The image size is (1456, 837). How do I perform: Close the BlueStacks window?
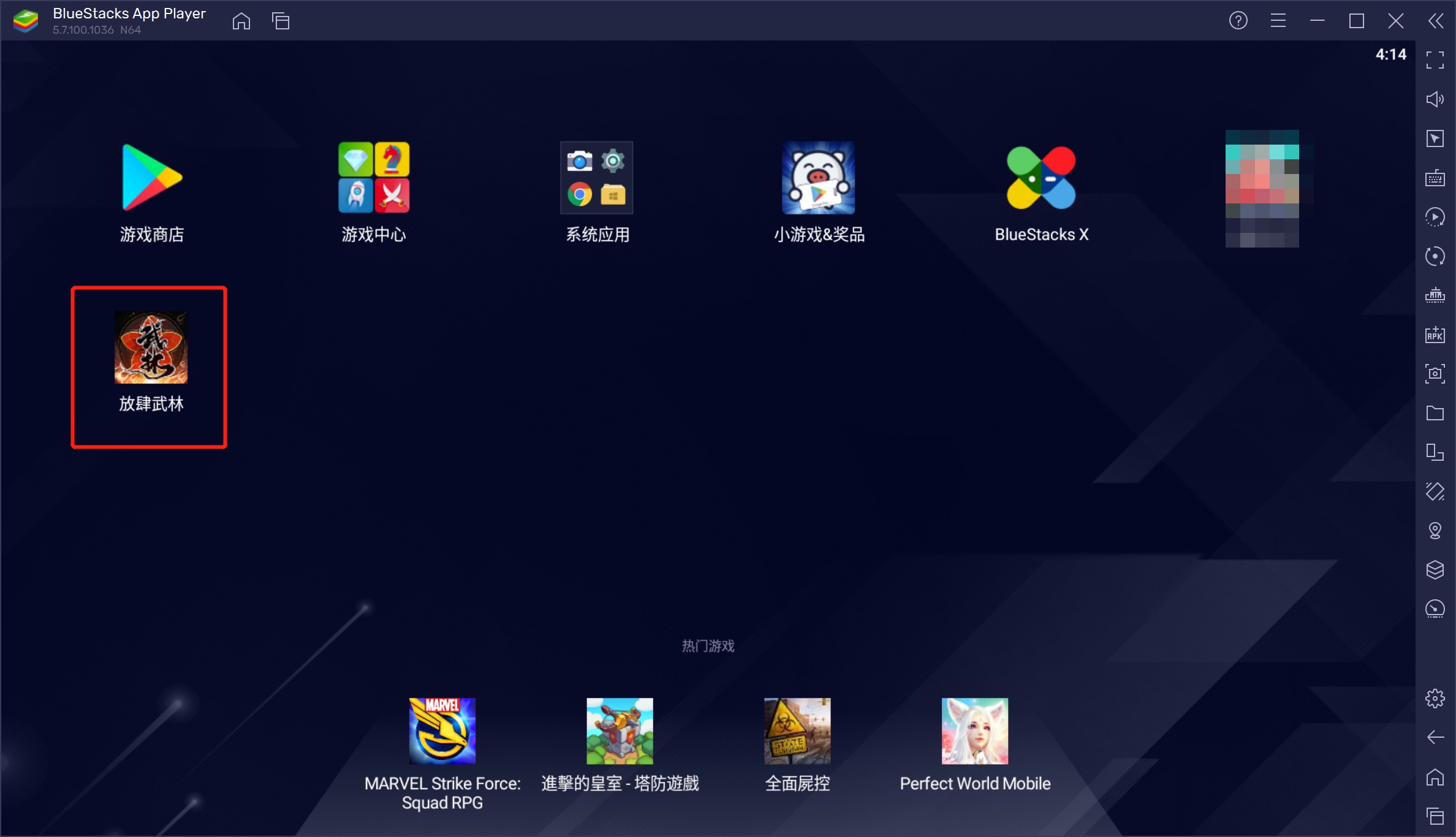[x=1396, y=21]
